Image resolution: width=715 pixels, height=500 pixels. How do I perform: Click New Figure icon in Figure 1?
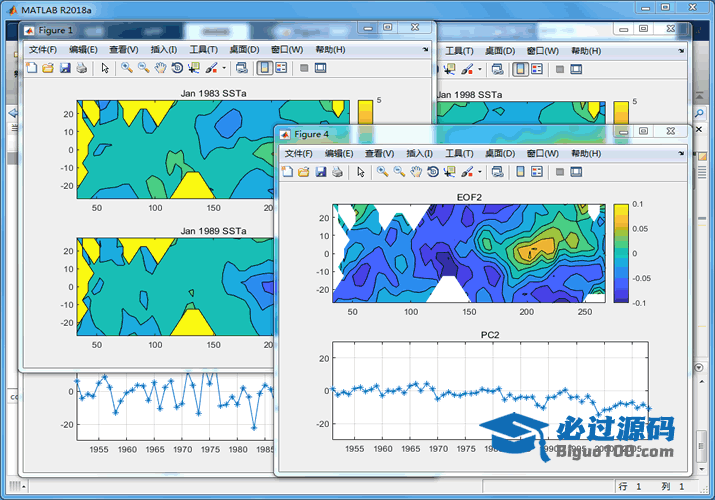pyautogui.click(x=31, y=68)
